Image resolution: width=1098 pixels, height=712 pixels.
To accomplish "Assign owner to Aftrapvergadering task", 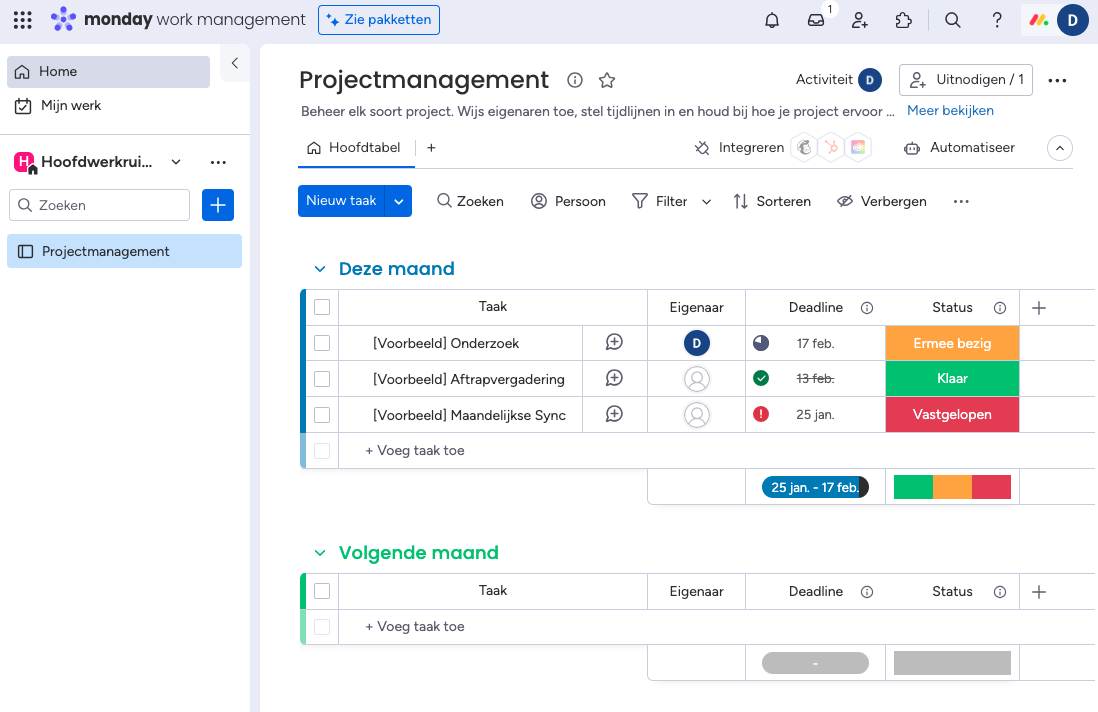I will point(697,379).
